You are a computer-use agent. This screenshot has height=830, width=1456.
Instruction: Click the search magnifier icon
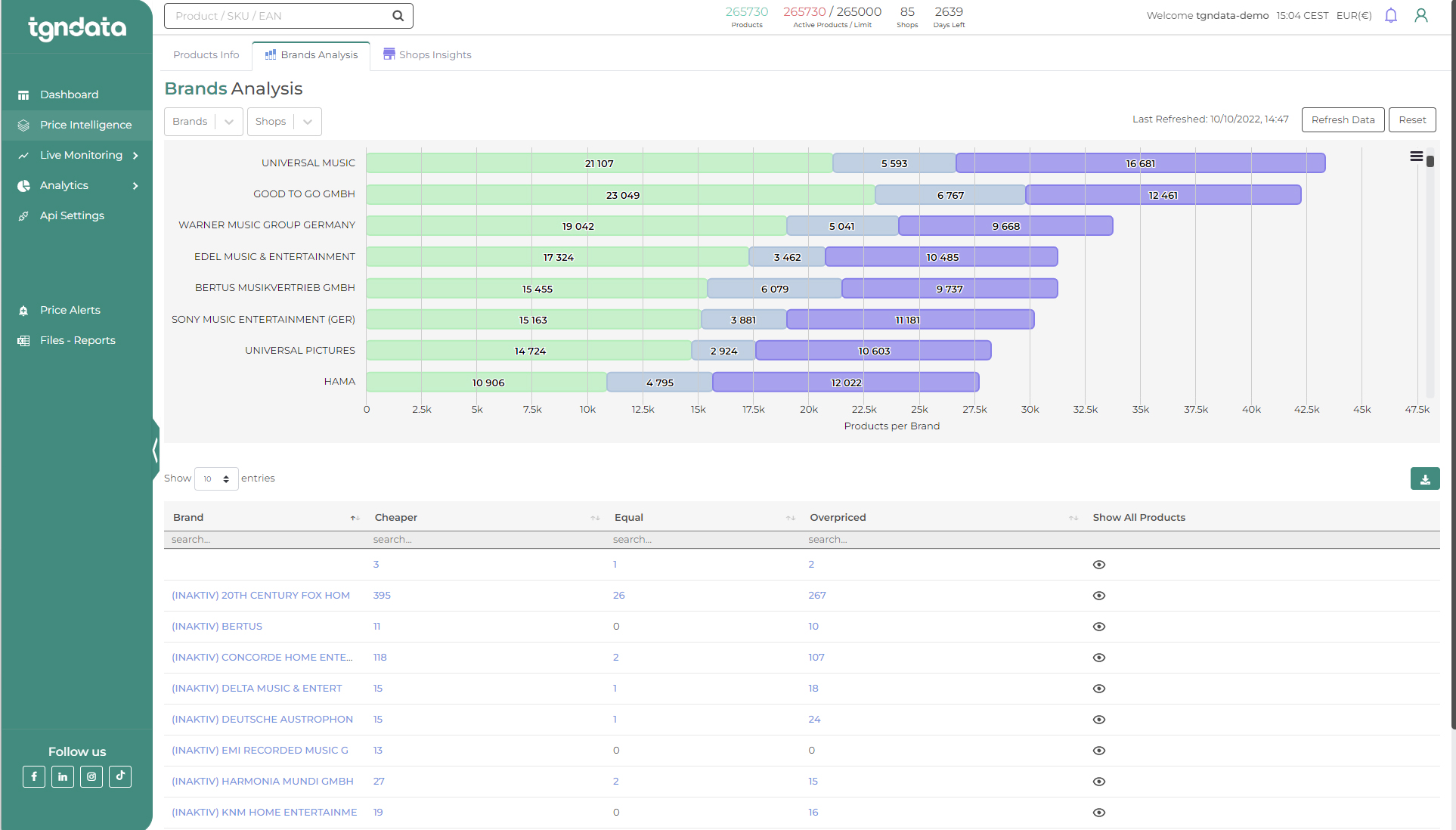[x=398, y=16]
